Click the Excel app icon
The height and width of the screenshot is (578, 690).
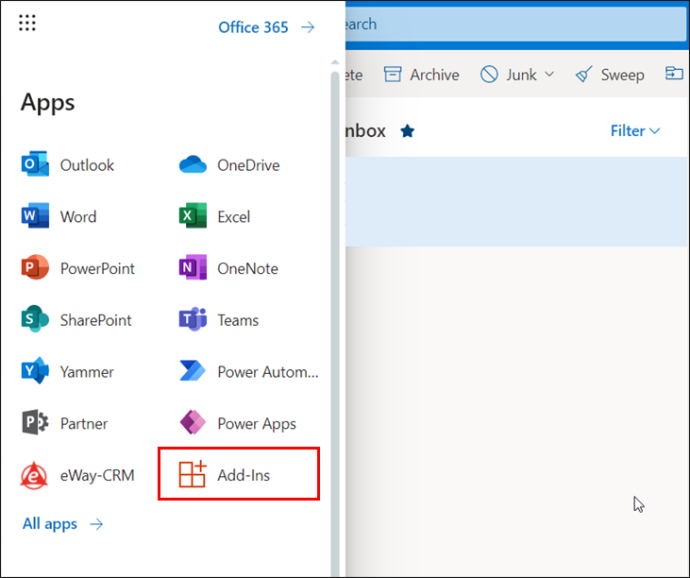[193, 216]
